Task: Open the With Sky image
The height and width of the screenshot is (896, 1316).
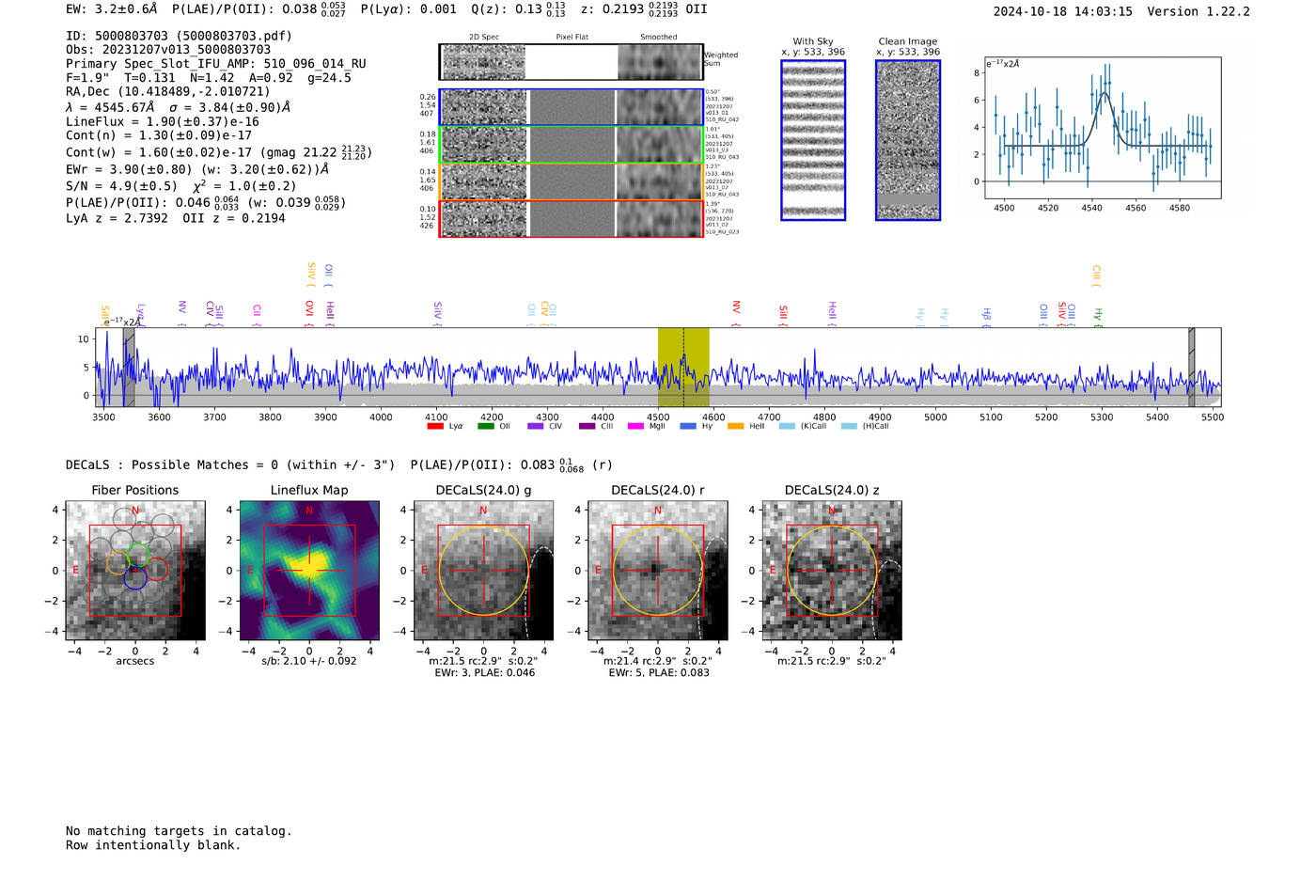Action: (x=813, y=140)
